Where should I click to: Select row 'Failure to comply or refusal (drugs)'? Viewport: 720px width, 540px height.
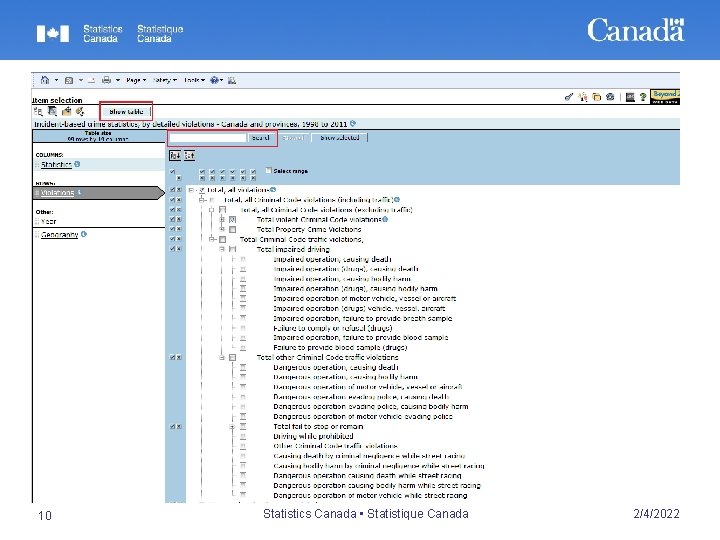(x=333, y=328)
